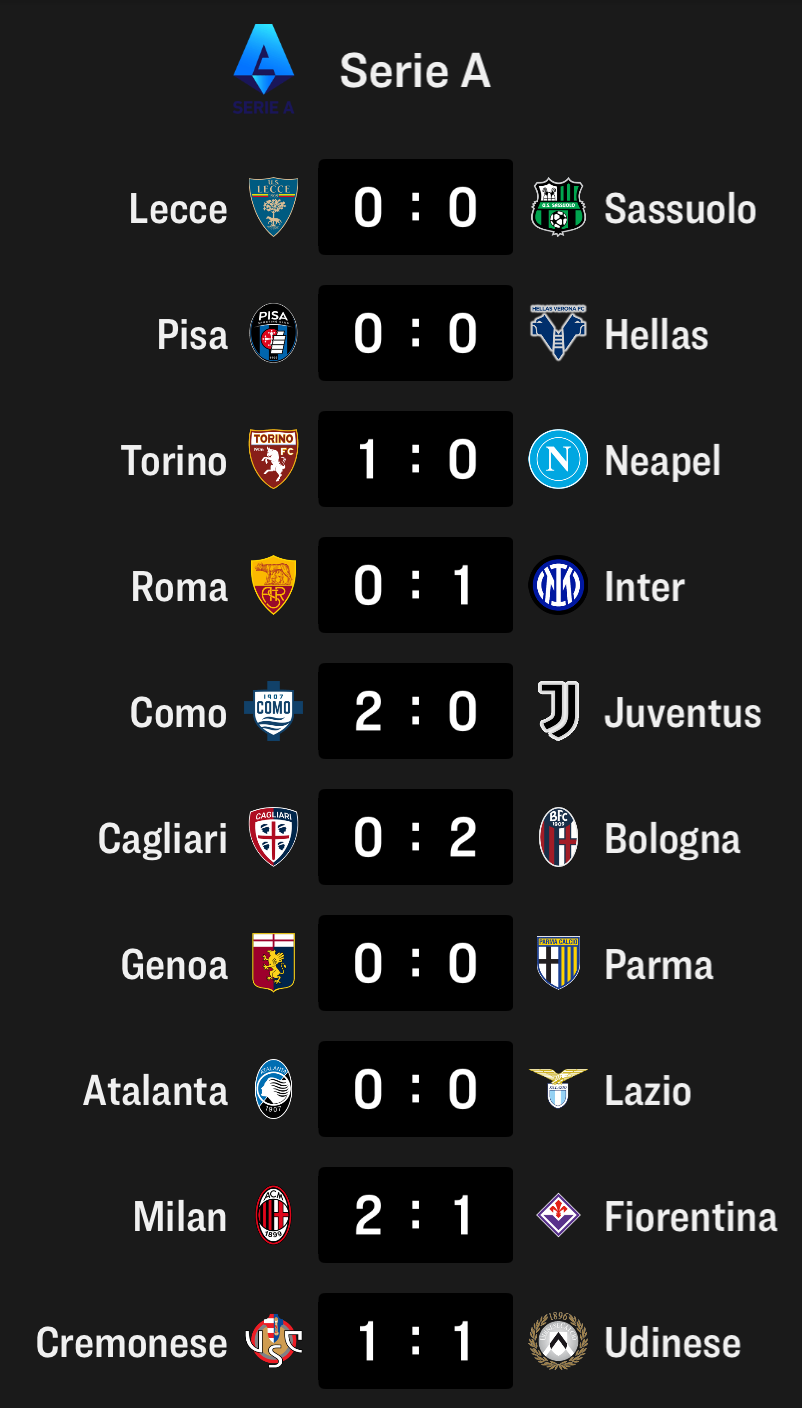Click the Inter club crest

tap(557, 585)
